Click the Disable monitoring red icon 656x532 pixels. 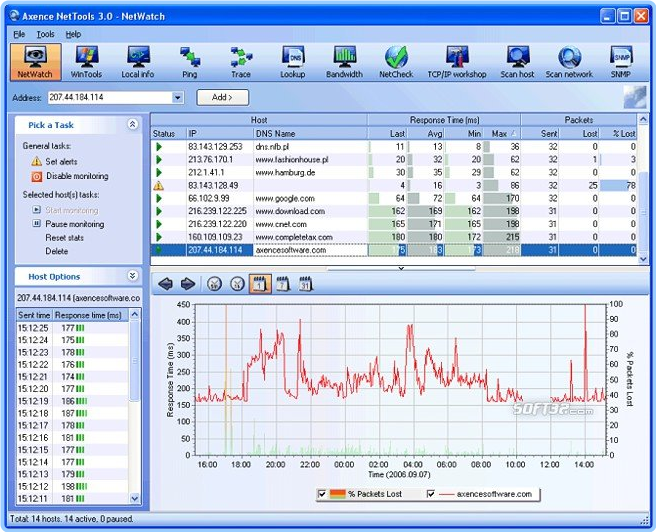[x=36, y=176]
